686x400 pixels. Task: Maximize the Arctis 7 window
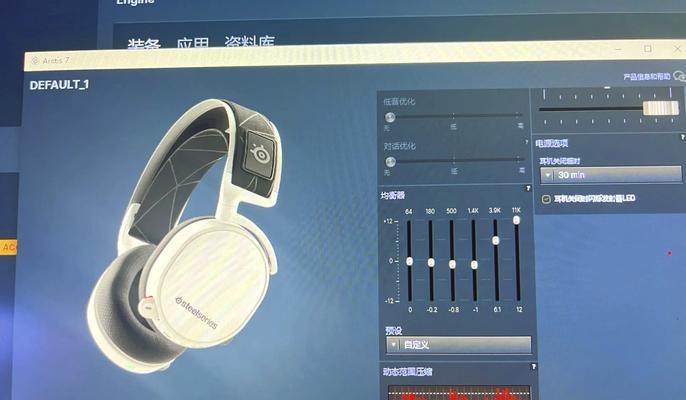click(x=648, y=49)
